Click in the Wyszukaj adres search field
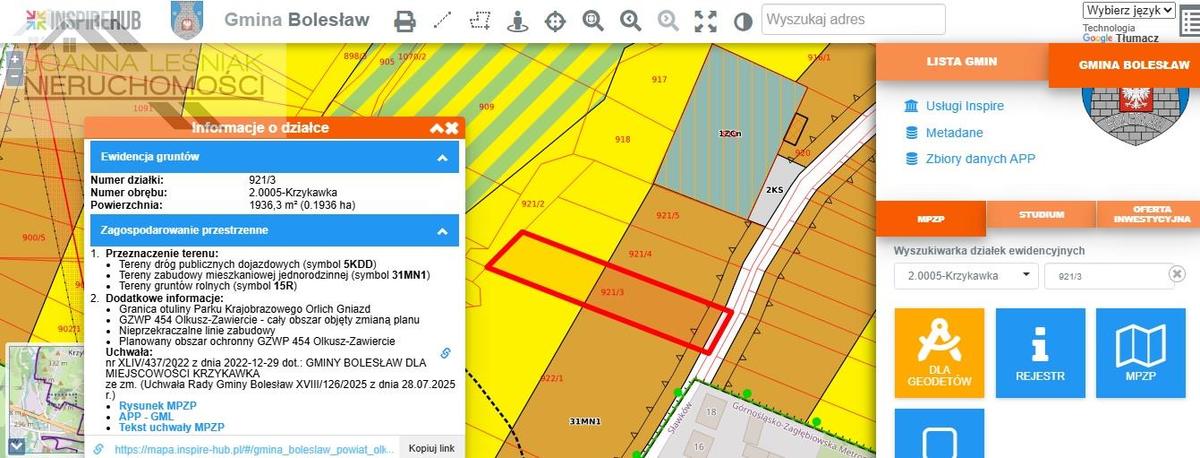1200x458 pixels. pyautogui.click(x=852, y=19)
